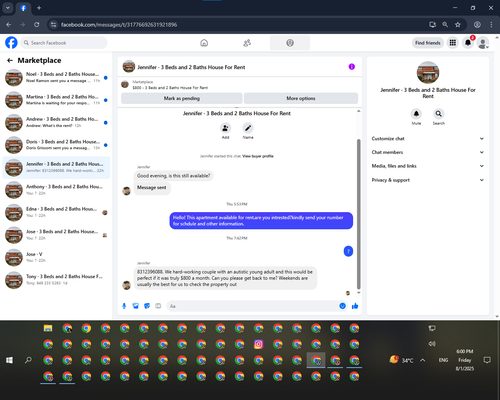
Task: Click the Marketplace listing $800 header
Action: [x=238, y=85]
